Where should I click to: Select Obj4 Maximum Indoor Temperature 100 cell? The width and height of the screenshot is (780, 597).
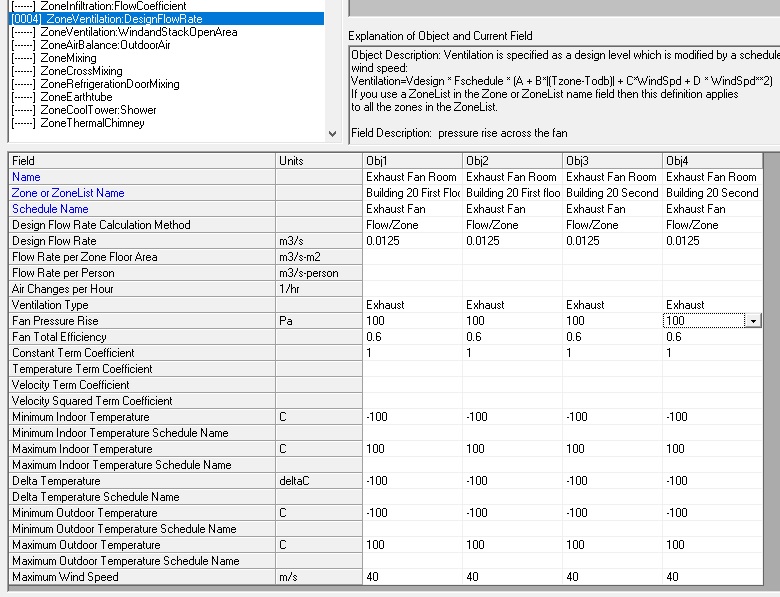click(x=712, y=449)
